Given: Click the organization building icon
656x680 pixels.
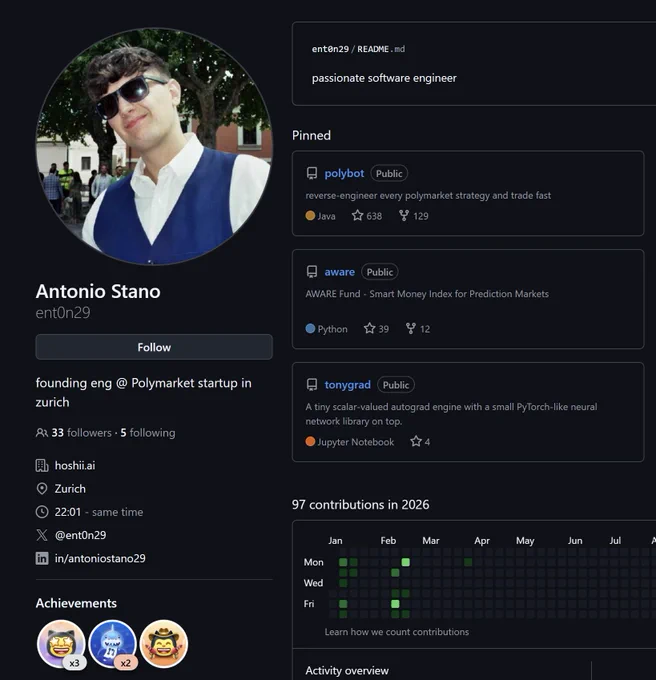Looking at the screenshot, I should [42, 465].
